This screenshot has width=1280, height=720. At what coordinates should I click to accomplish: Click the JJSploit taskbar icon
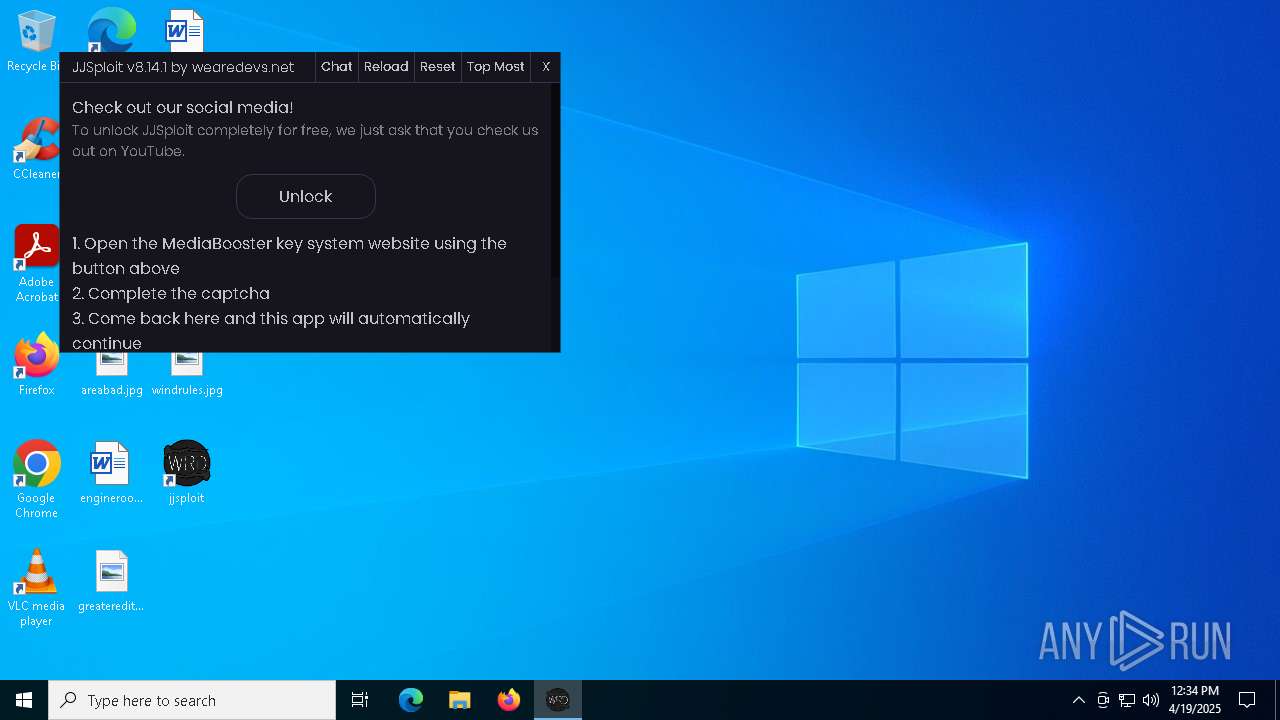coord(558,700)
